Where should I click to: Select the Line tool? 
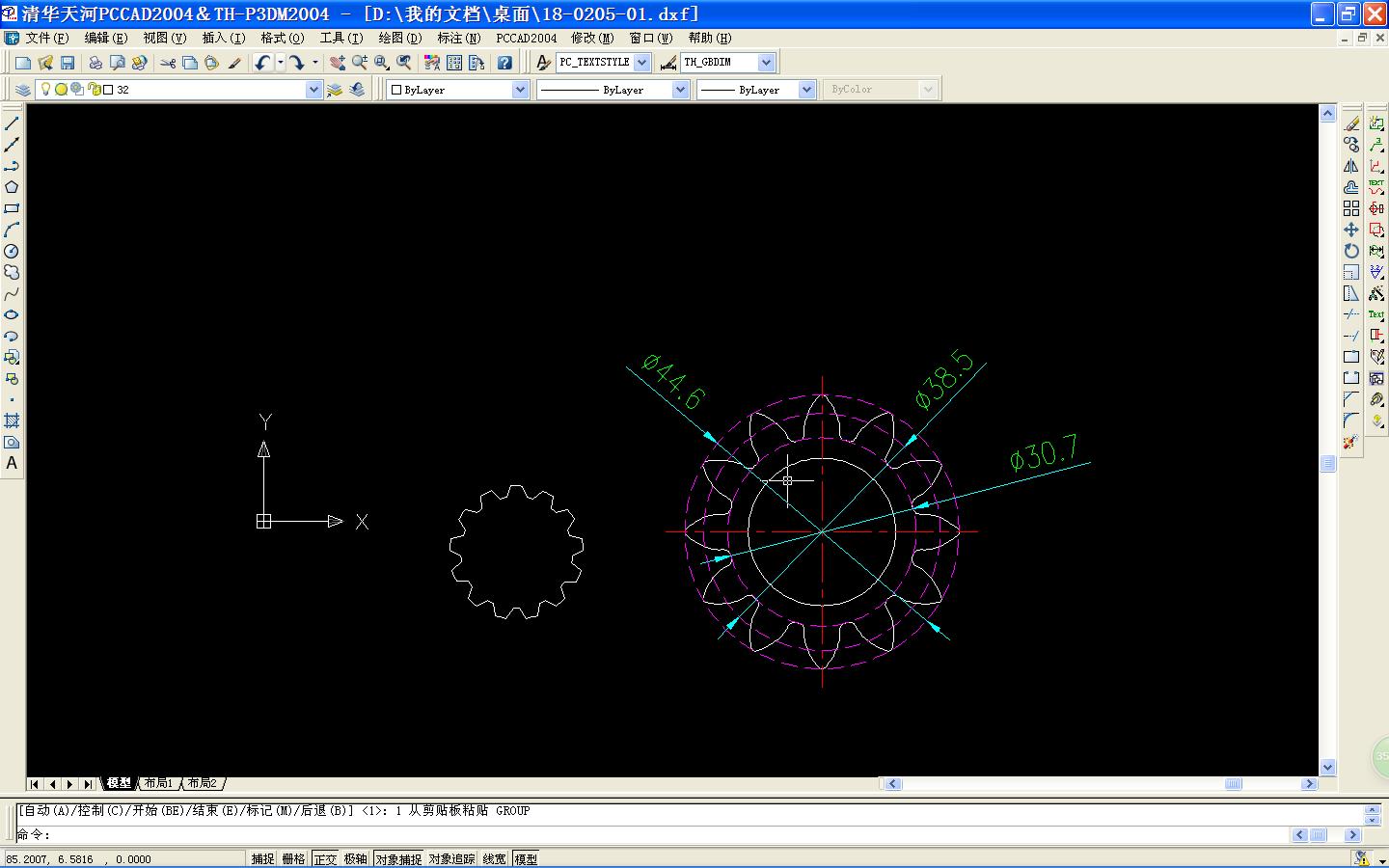[x=12, y=123]
